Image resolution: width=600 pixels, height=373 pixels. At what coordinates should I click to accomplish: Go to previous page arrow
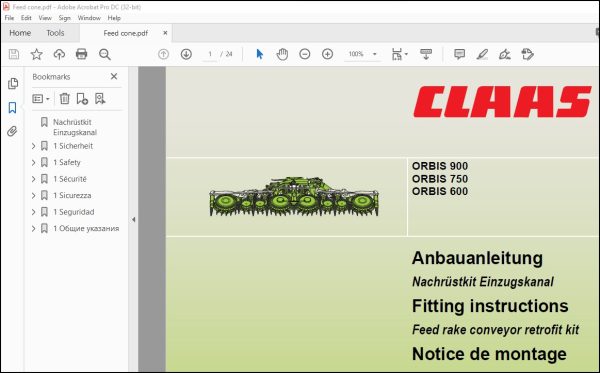point(163,54)
